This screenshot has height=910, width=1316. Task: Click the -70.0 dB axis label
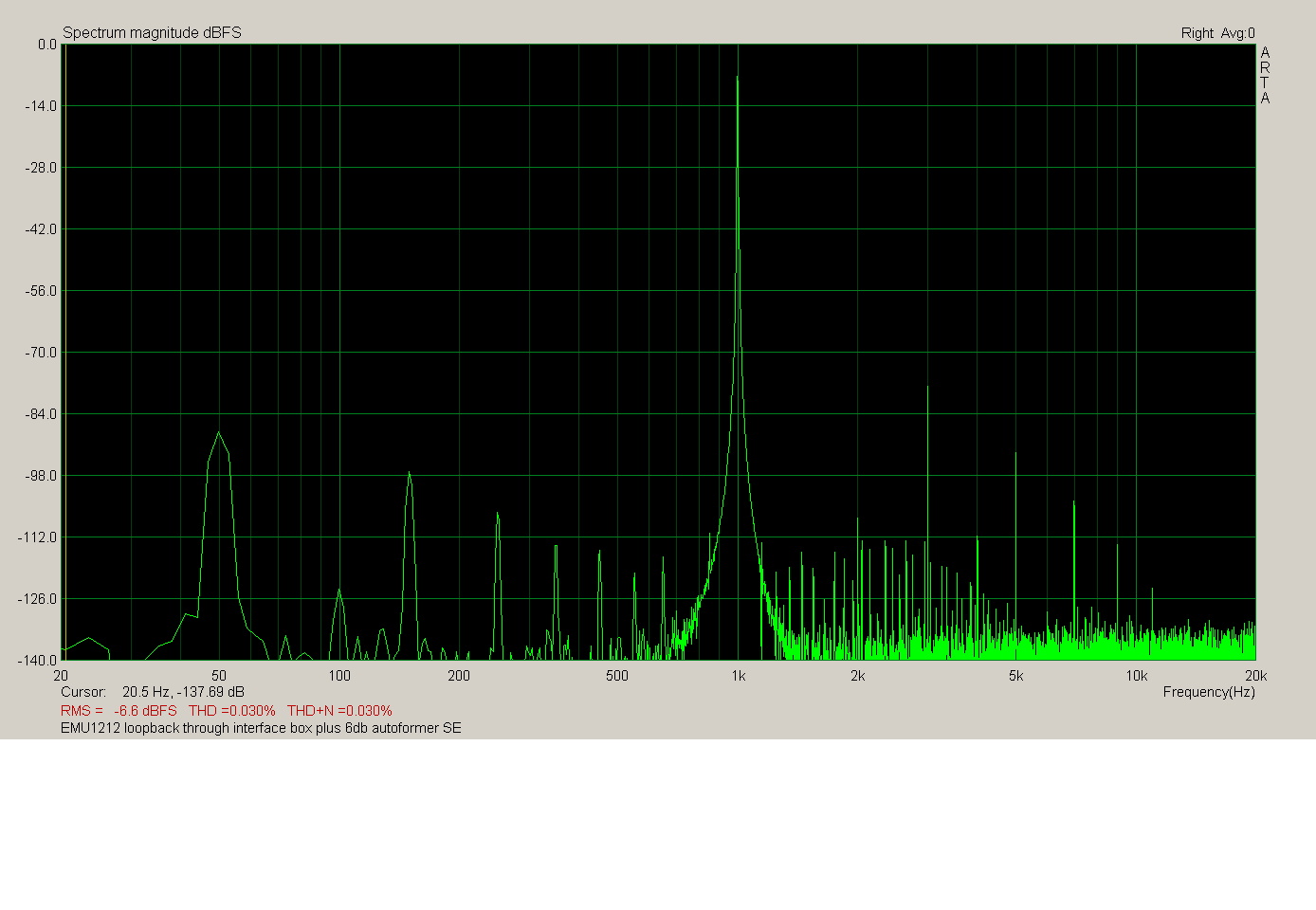(41, 352)
